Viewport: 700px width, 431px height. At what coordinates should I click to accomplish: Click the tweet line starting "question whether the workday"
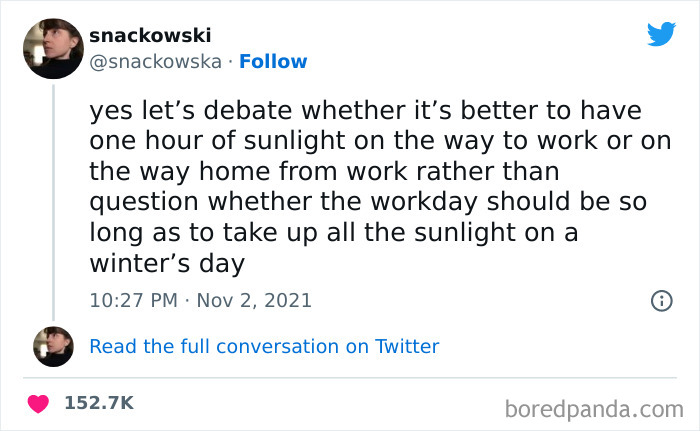[x=368, y=201]
